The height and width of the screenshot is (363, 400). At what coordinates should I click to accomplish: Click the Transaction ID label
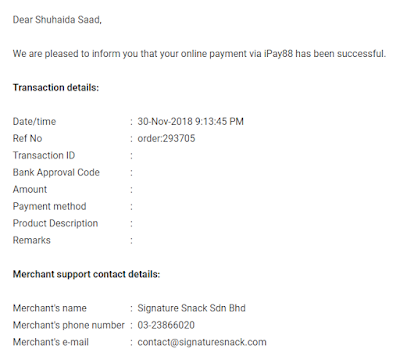click(44, 155)
